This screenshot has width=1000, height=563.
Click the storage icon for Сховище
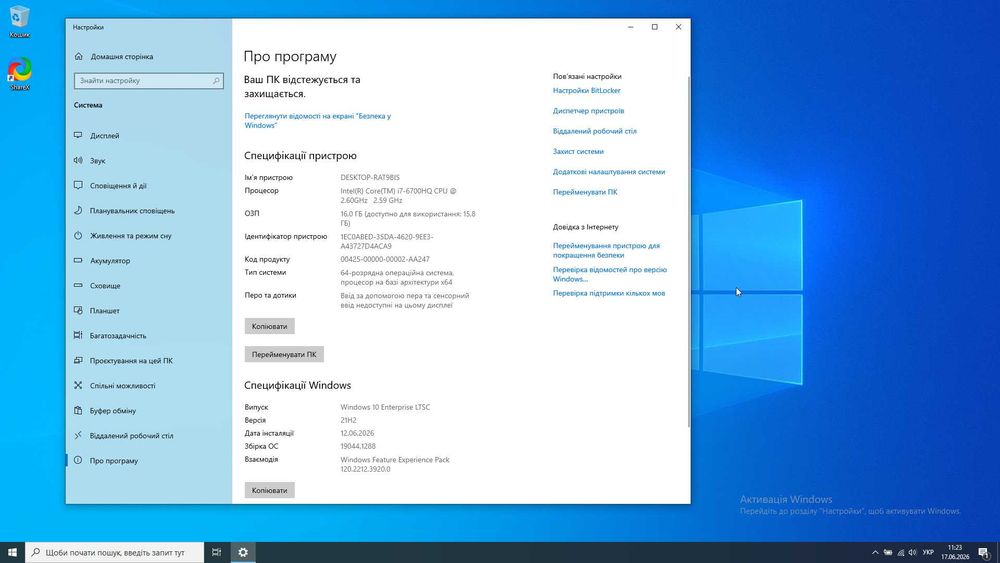[78, 285]
